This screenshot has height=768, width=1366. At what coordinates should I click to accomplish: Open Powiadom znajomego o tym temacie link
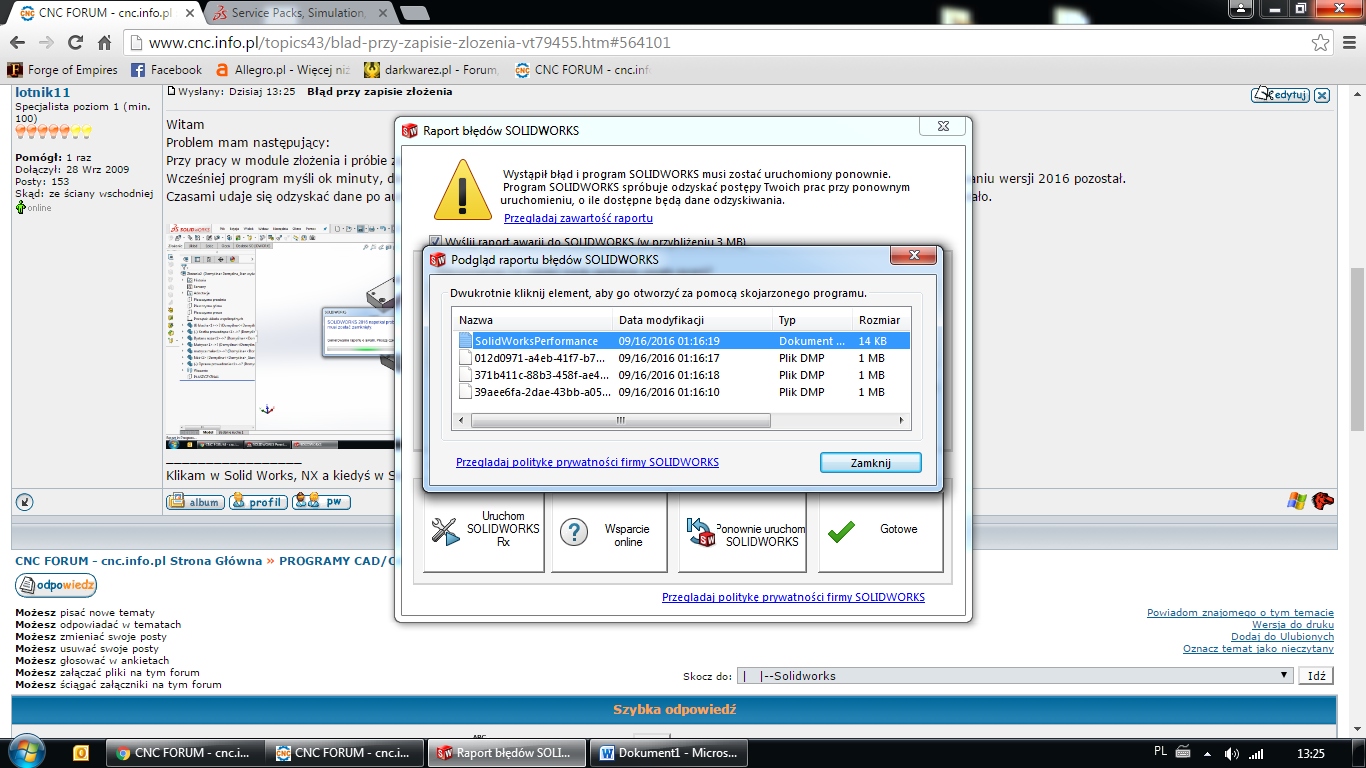[1240, 613]
